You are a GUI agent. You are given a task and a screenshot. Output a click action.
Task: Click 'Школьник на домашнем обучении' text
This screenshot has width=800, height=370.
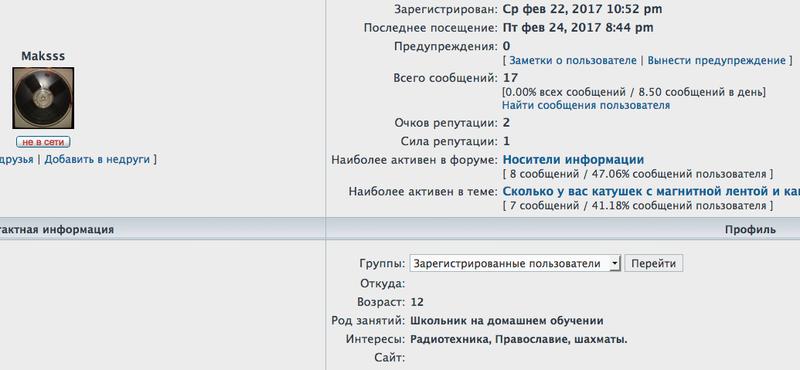pyautogui.click(x=507, y=321)
